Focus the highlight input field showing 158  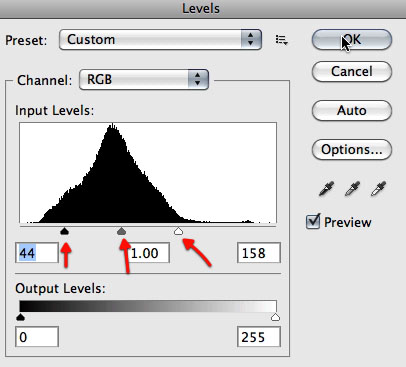(x=259, y=253)
